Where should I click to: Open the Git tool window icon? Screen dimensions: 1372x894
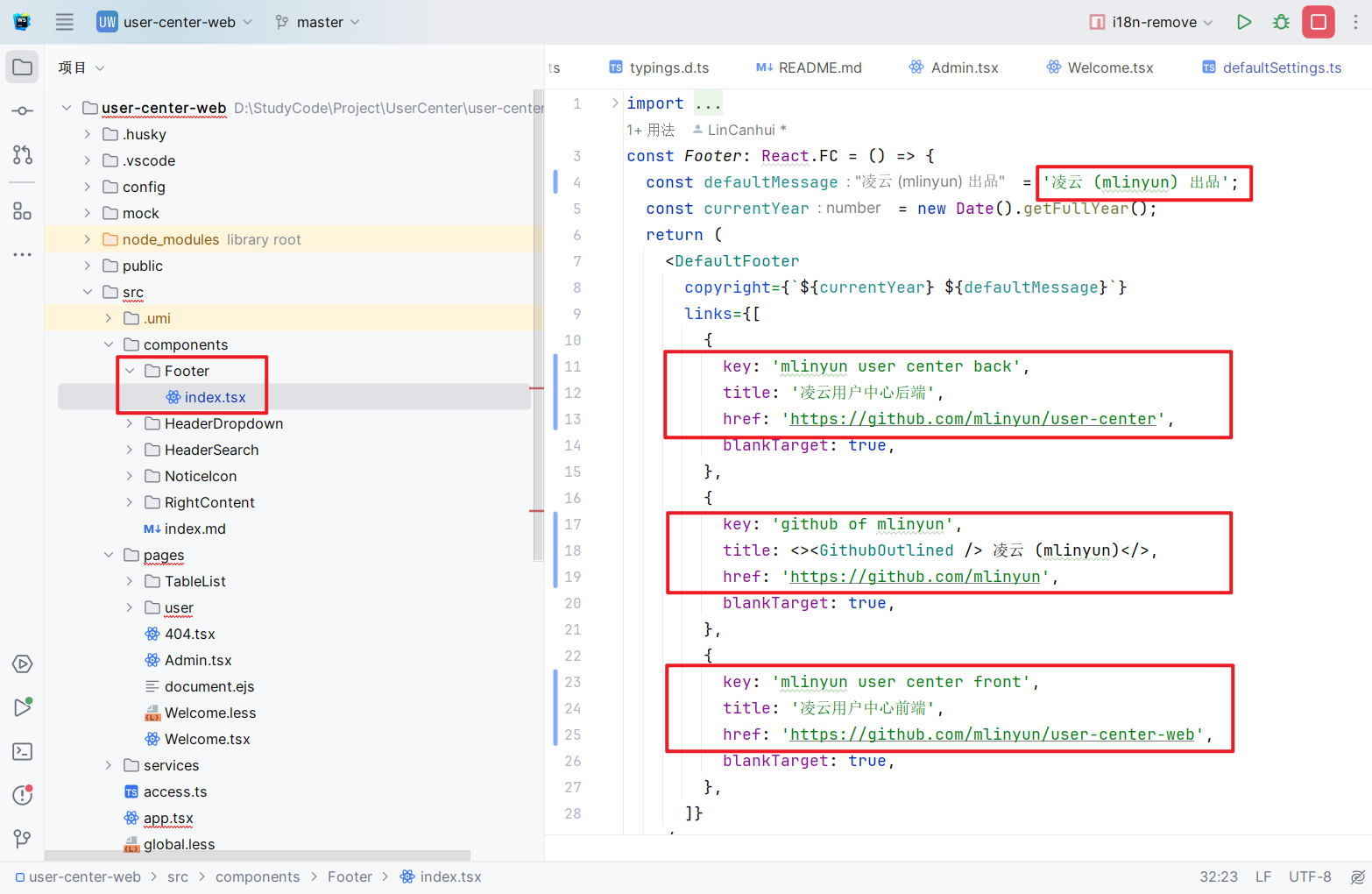[23, 839]
